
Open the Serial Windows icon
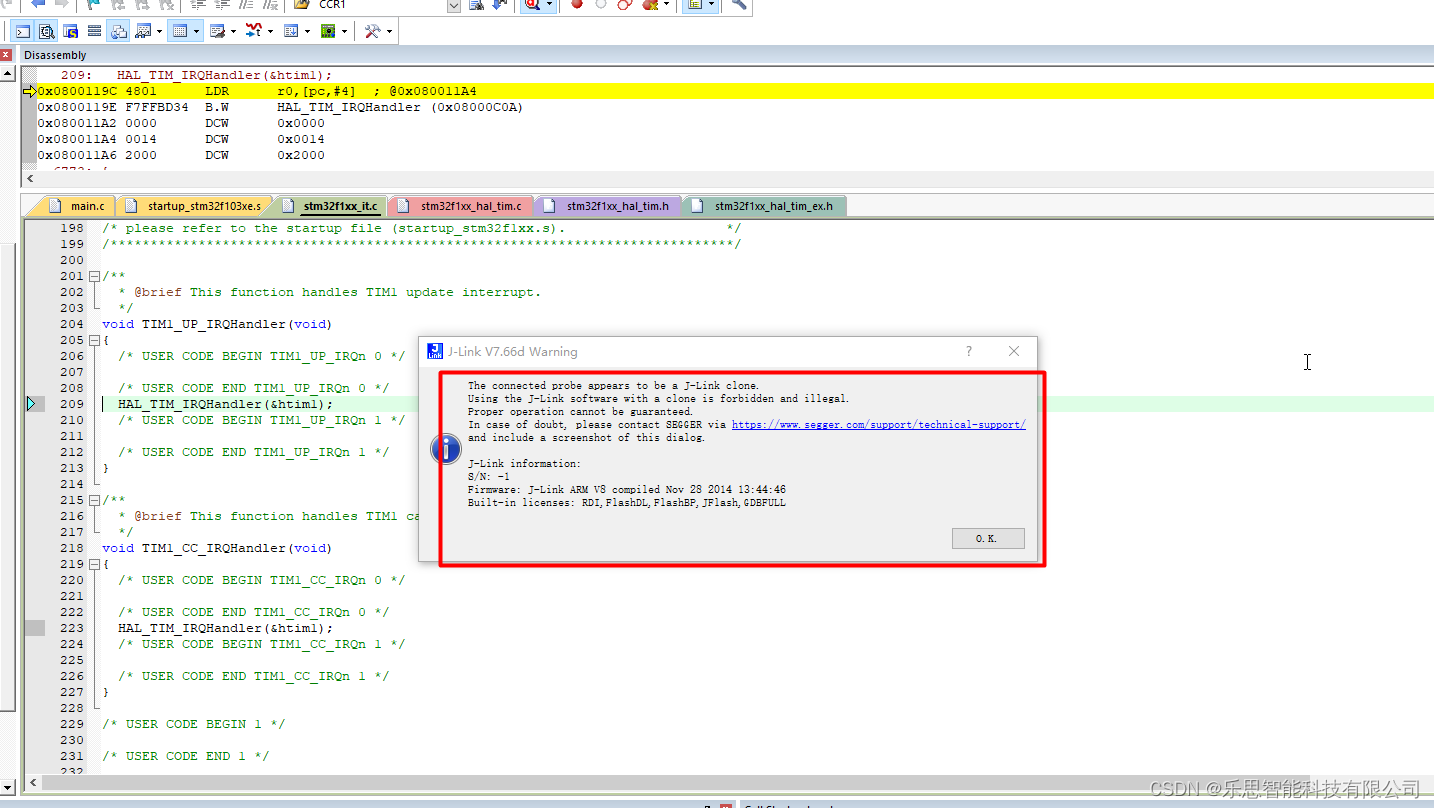(x=217, y=32)
